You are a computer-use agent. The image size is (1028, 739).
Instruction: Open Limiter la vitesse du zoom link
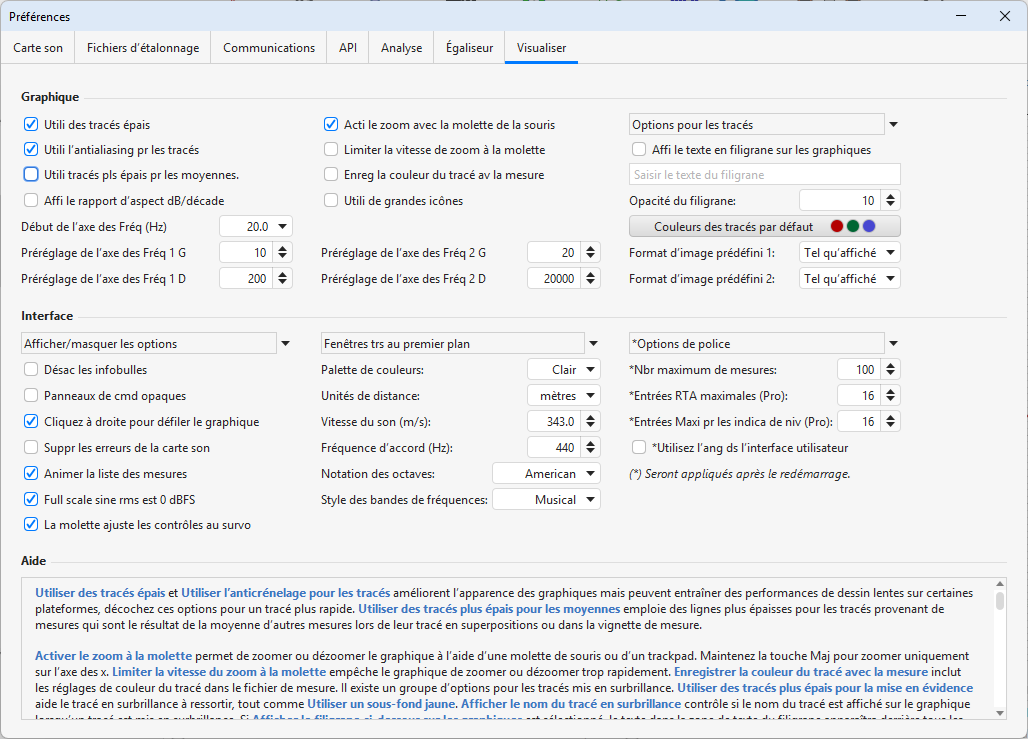pyautogui.click(x=219, y=671)
